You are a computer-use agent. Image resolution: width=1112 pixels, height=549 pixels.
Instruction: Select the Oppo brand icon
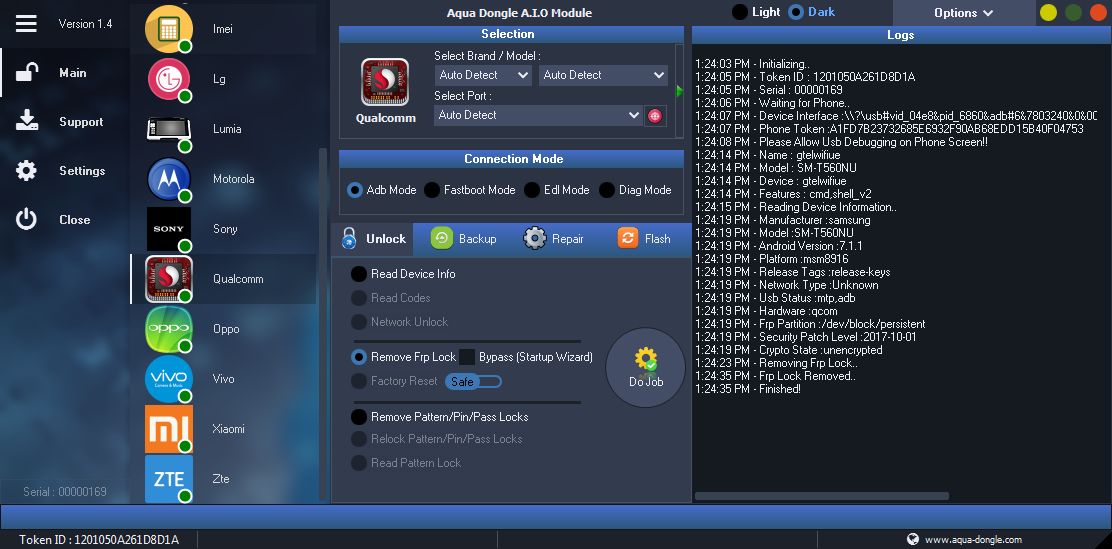(x=169, y=328)
